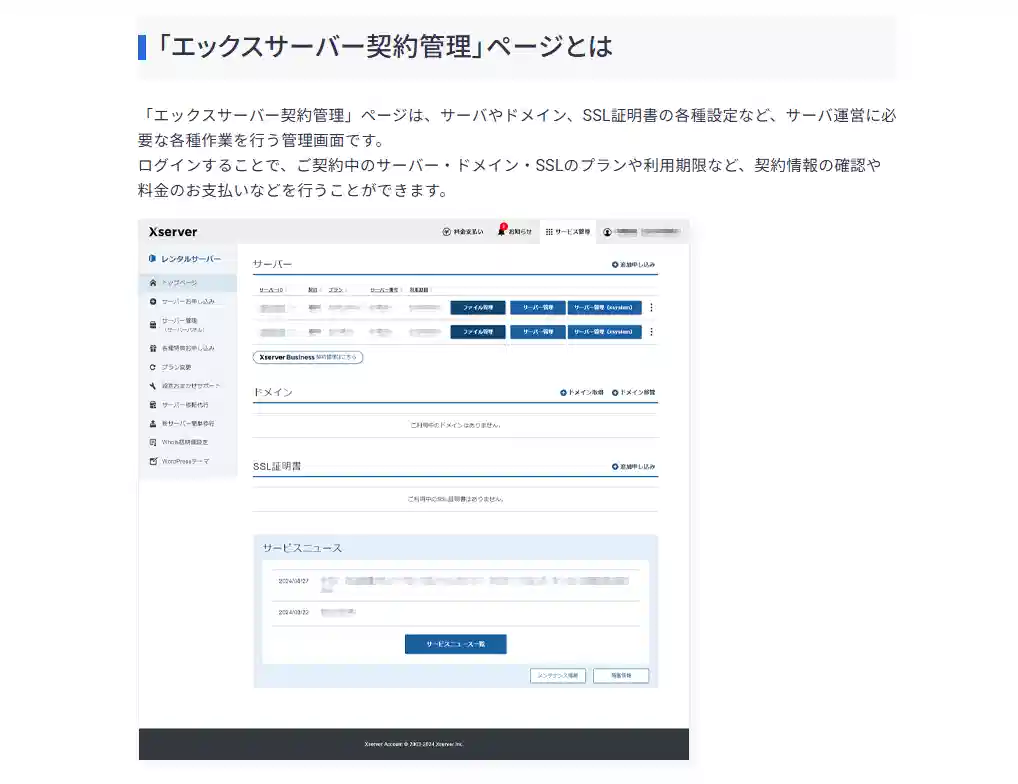The width and height of the screenshot is (1018, 784).
Task: Click the メンテナンス情報 button
Action: (558, 676)
